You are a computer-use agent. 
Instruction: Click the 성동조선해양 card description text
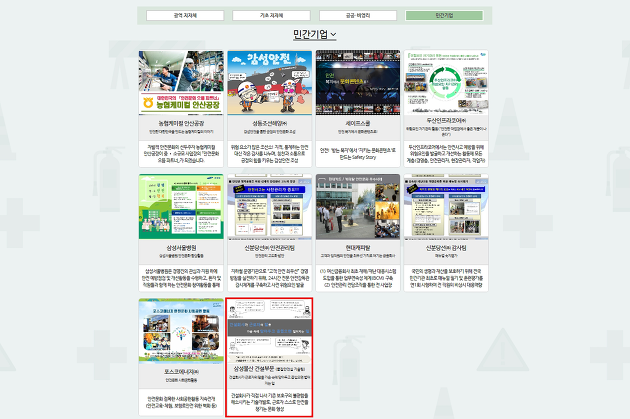(x=270, y=153)
